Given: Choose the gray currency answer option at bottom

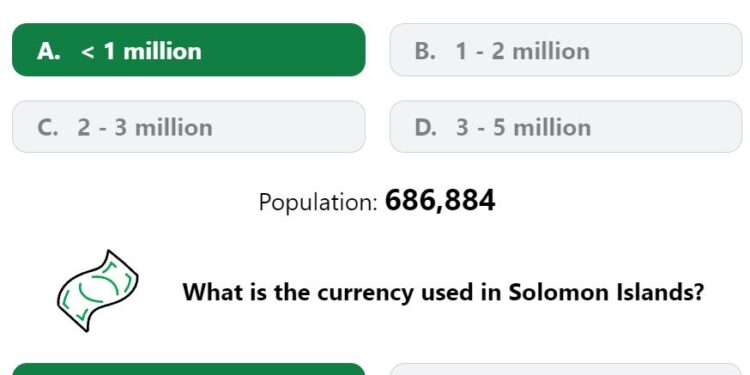Looking at the screenshot, I should pyautogui.click(x=566, y=369).
